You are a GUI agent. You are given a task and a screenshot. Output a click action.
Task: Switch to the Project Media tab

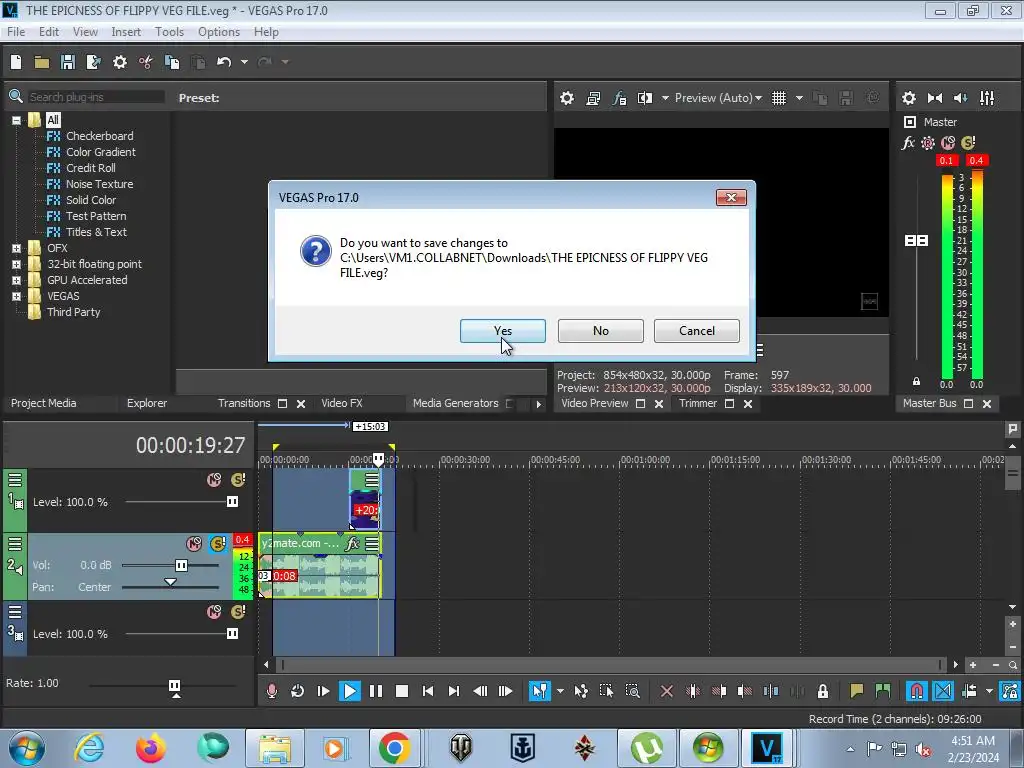tap(44, 404)
